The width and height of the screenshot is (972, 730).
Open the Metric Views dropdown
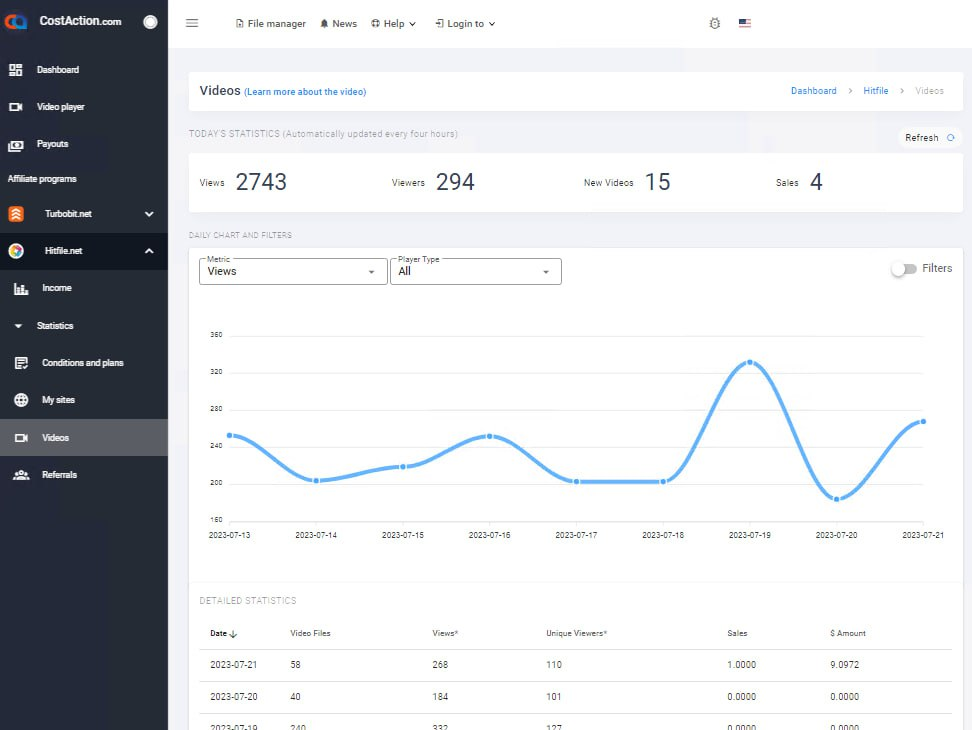(293, 271)
